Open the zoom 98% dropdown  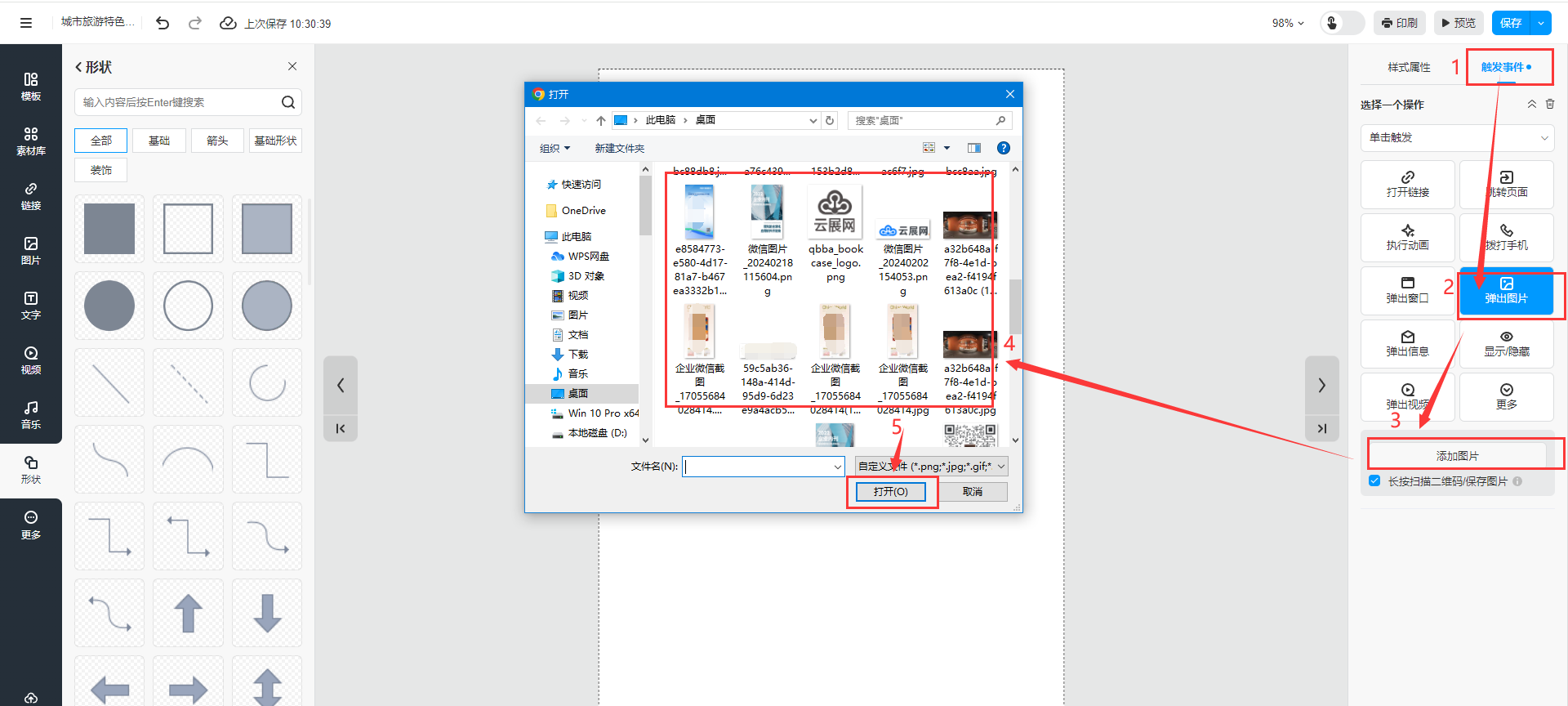(1288, 23)
